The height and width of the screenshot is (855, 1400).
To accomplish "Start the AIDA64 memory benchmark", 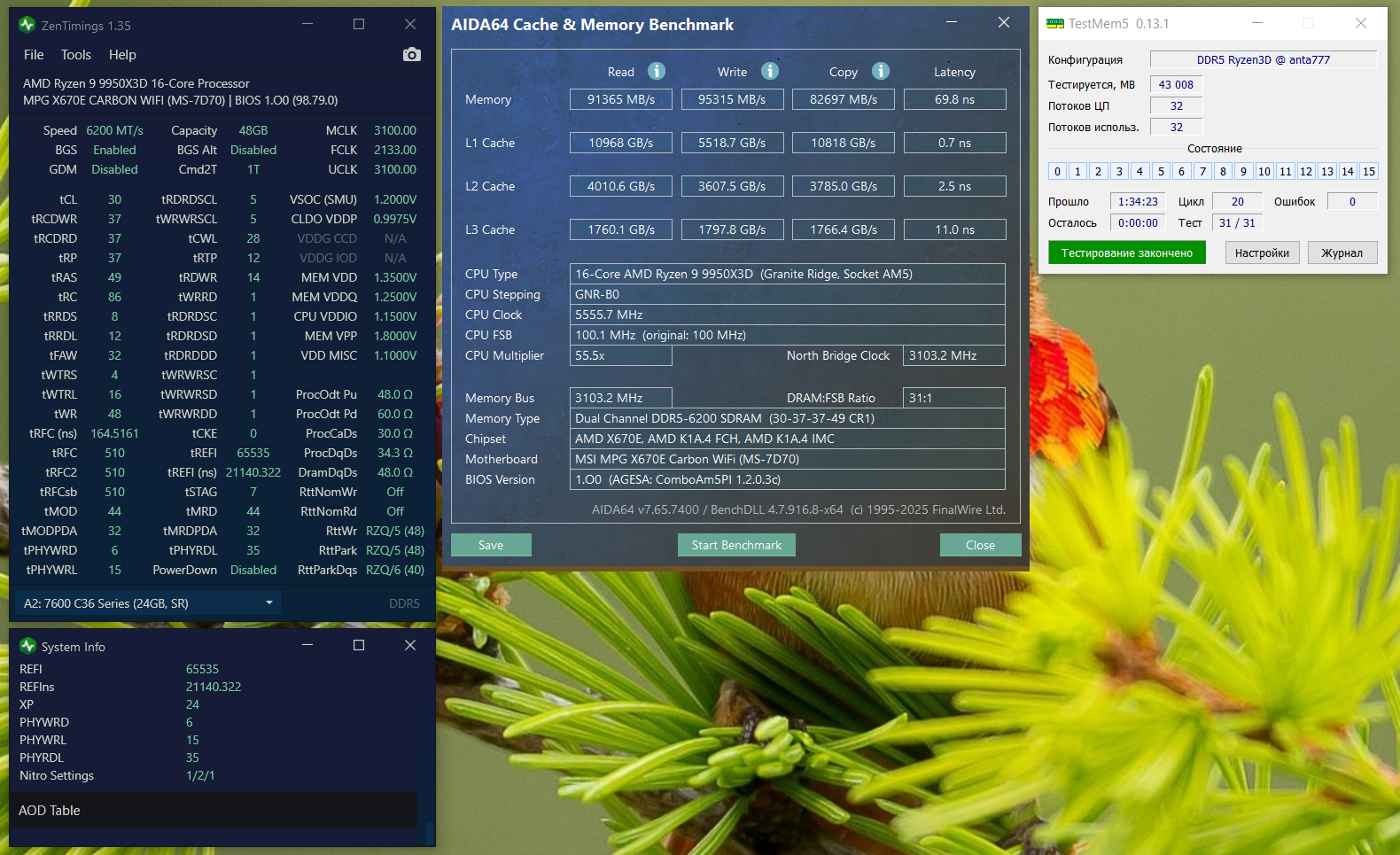I will coord(736,545).
